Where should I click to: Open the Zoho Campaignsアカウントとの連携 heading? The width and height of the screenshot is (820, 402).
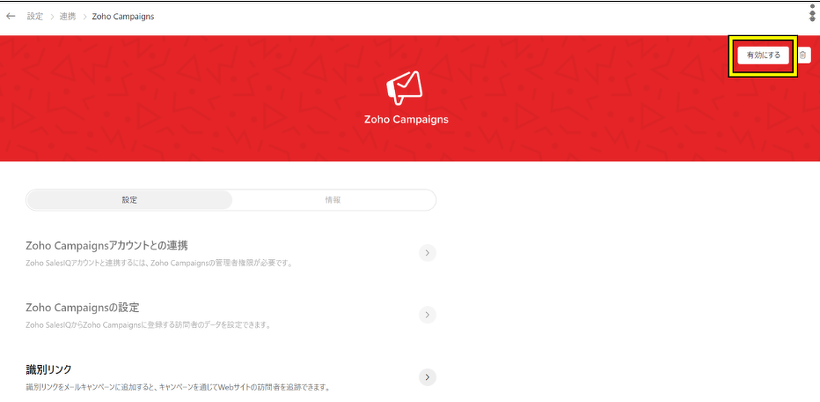[x=107, y=245]
